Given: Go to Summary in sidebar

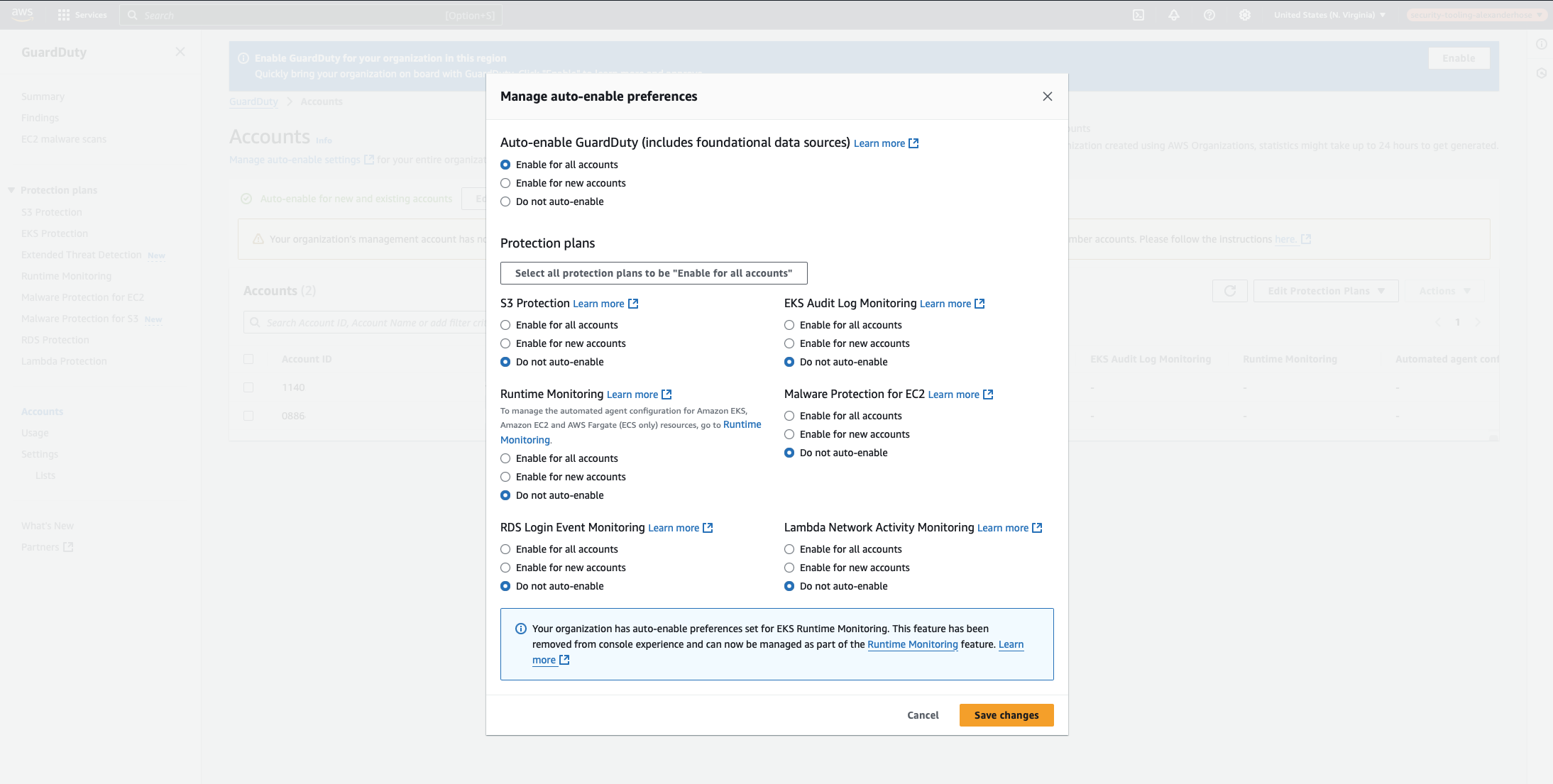Looking at the screenshot, I should [x=43, y=96].
